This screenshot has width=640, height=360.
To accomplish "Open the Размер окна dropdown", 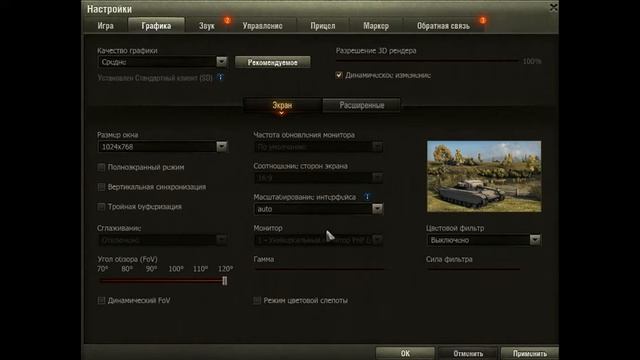I will (x=162, y=147).
